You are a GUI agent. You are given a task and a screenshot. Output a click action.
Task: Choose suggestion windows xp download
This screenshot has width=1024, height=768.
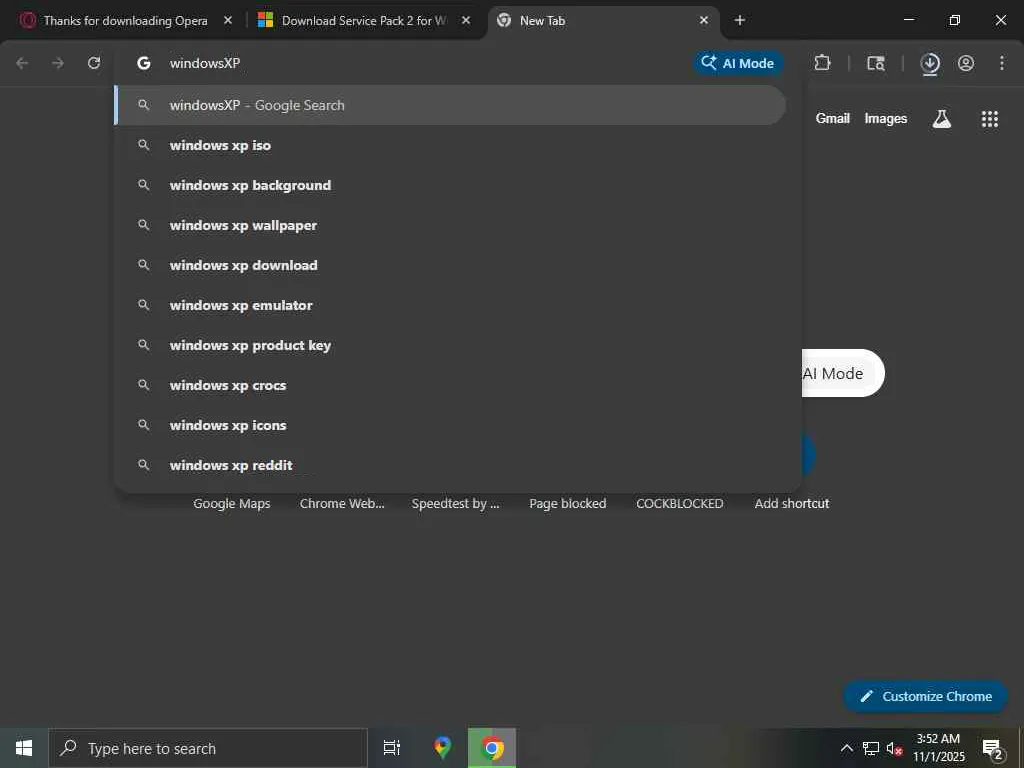click(450, 265)
